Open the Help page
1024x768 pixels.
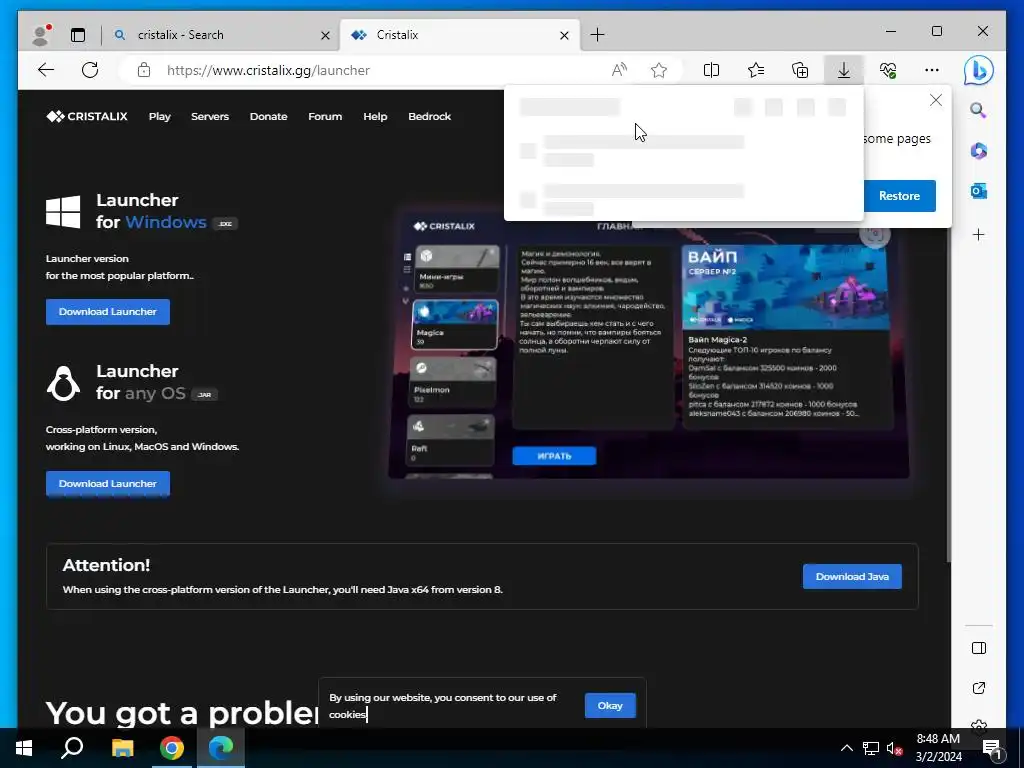pyautogui.click(x=375, y=116)
